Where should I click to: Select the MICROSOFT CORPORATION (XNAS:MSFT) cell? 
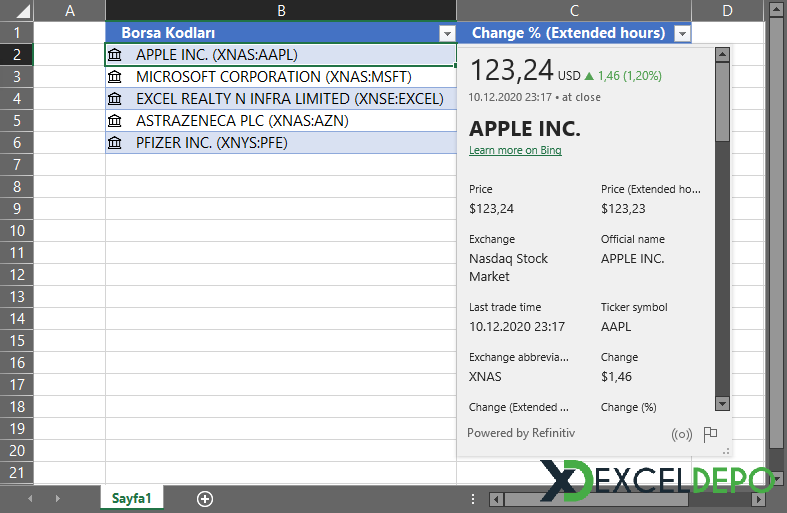[x=281, y=77]
